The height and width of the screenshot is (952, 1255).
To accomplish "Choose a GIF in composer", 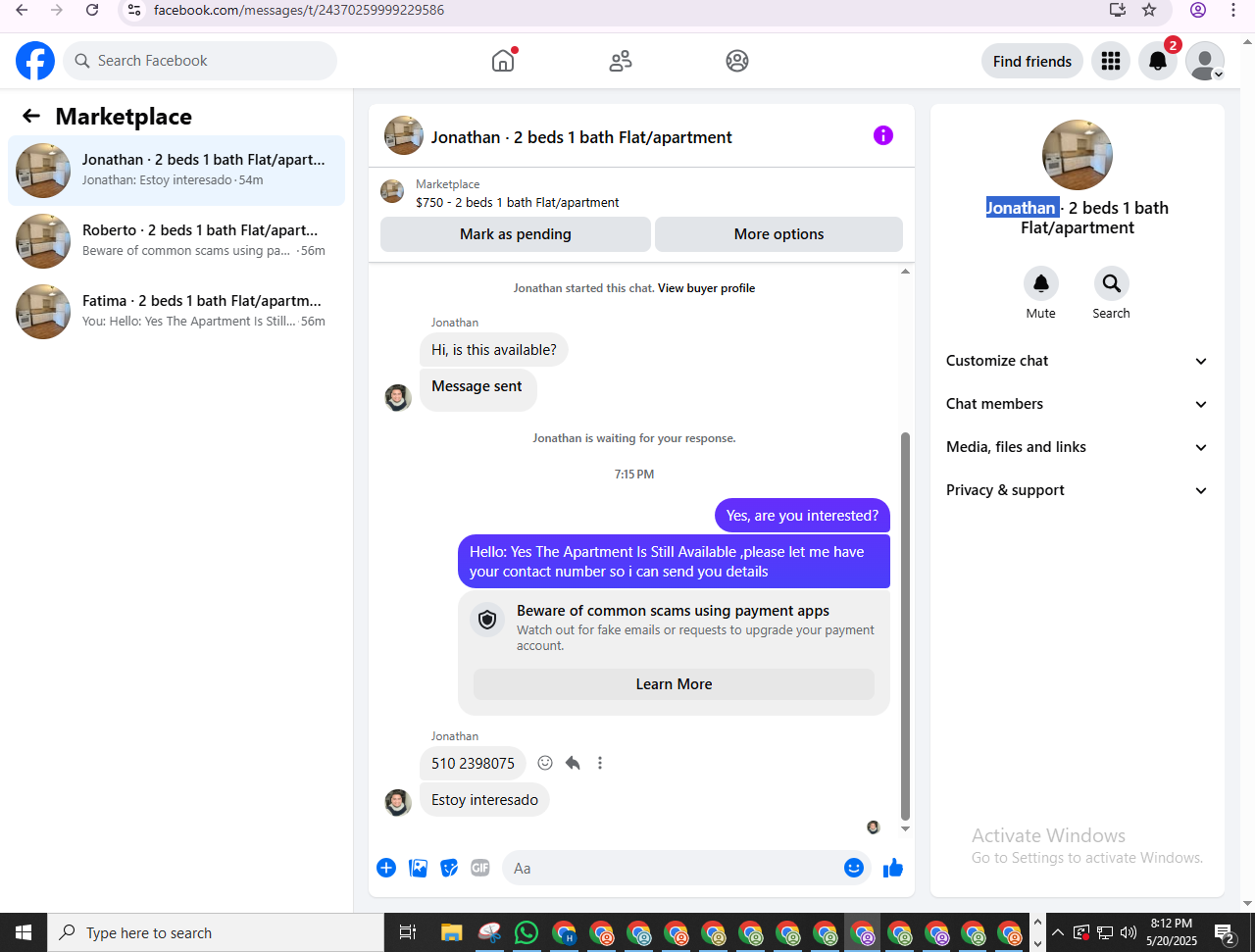I will pyautogui.click(x=480, y=868).
